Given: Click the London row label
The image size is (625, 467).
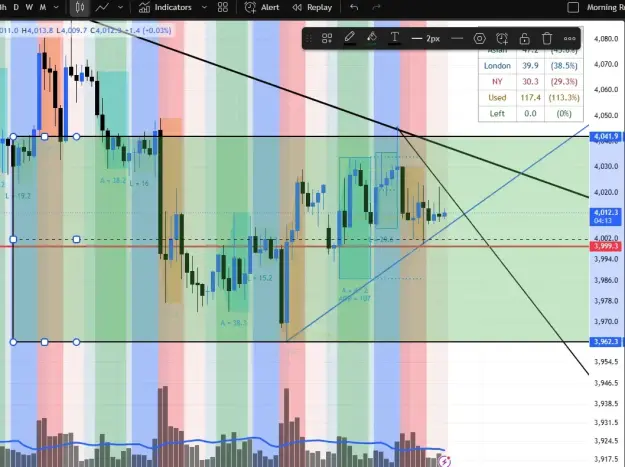Looking at the screenshot, I should click(497, 66).
